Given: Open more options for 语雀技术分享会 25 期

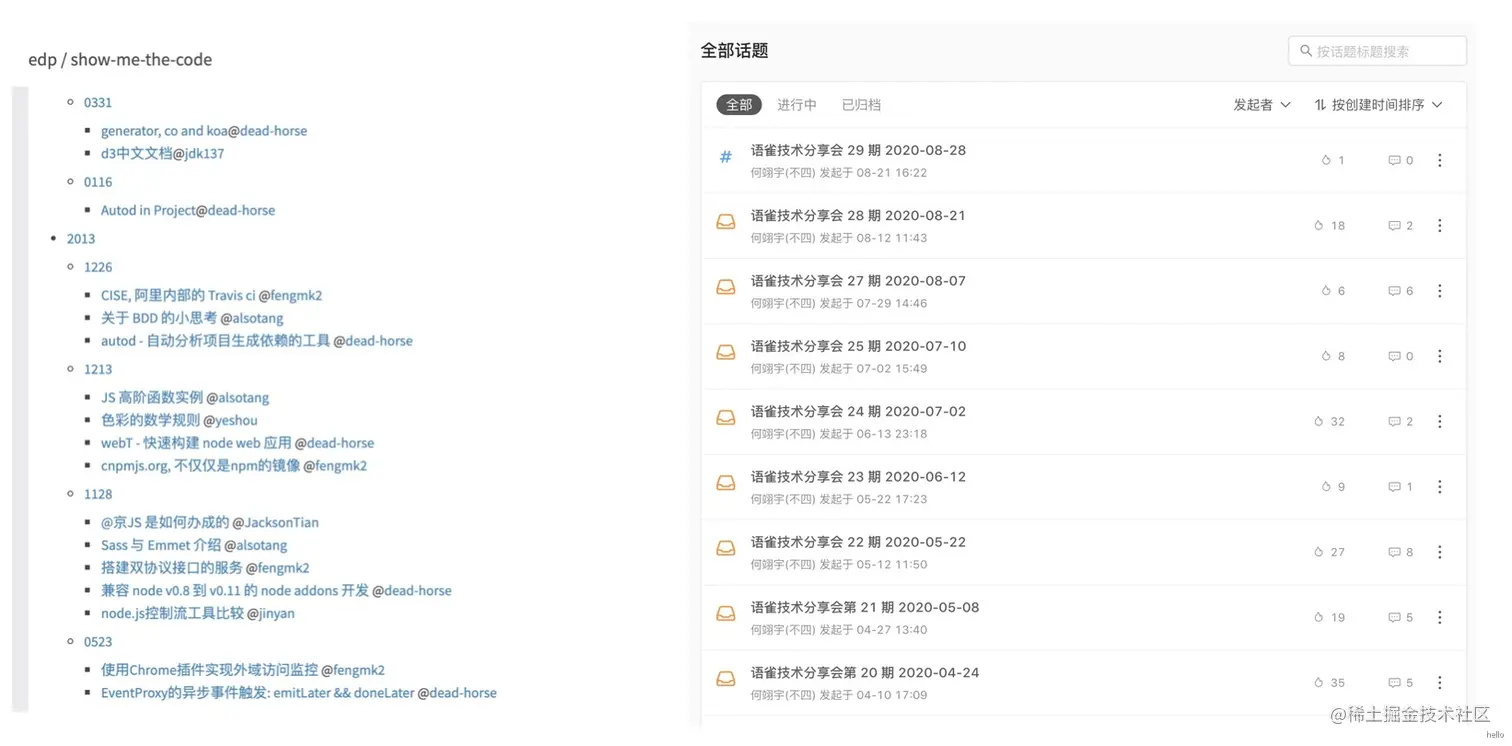Looking at the screenshot, I should [1439, 356].
